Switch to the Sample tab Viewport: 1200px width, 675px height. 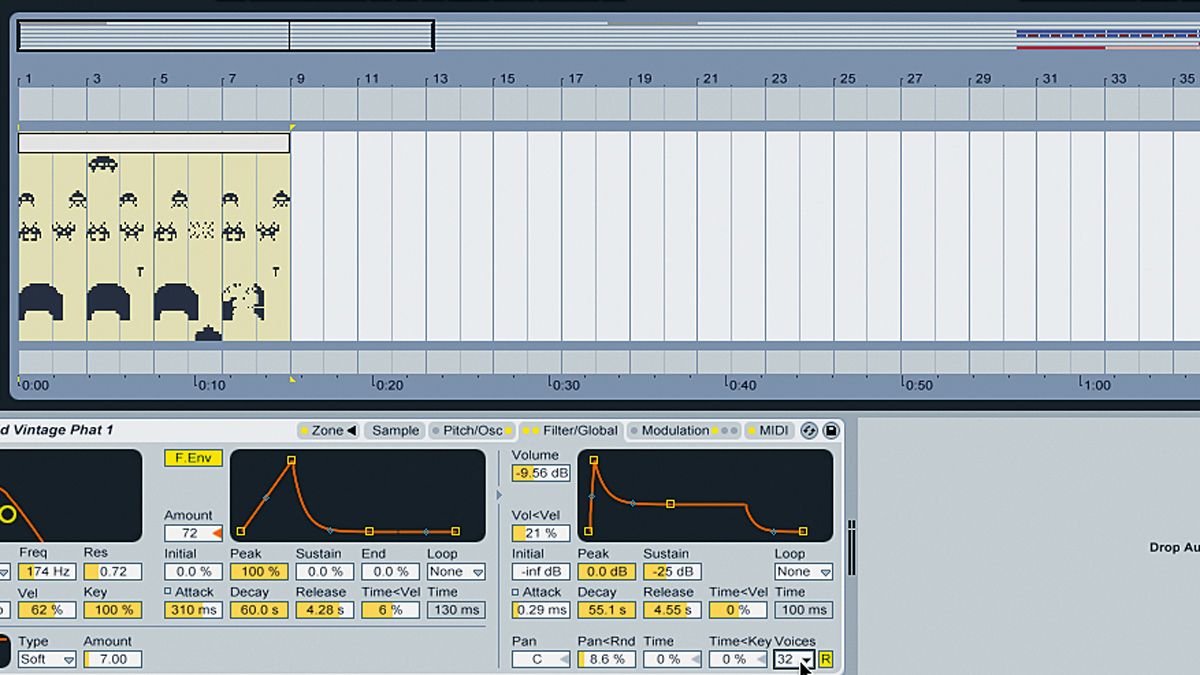coord(394,430)
